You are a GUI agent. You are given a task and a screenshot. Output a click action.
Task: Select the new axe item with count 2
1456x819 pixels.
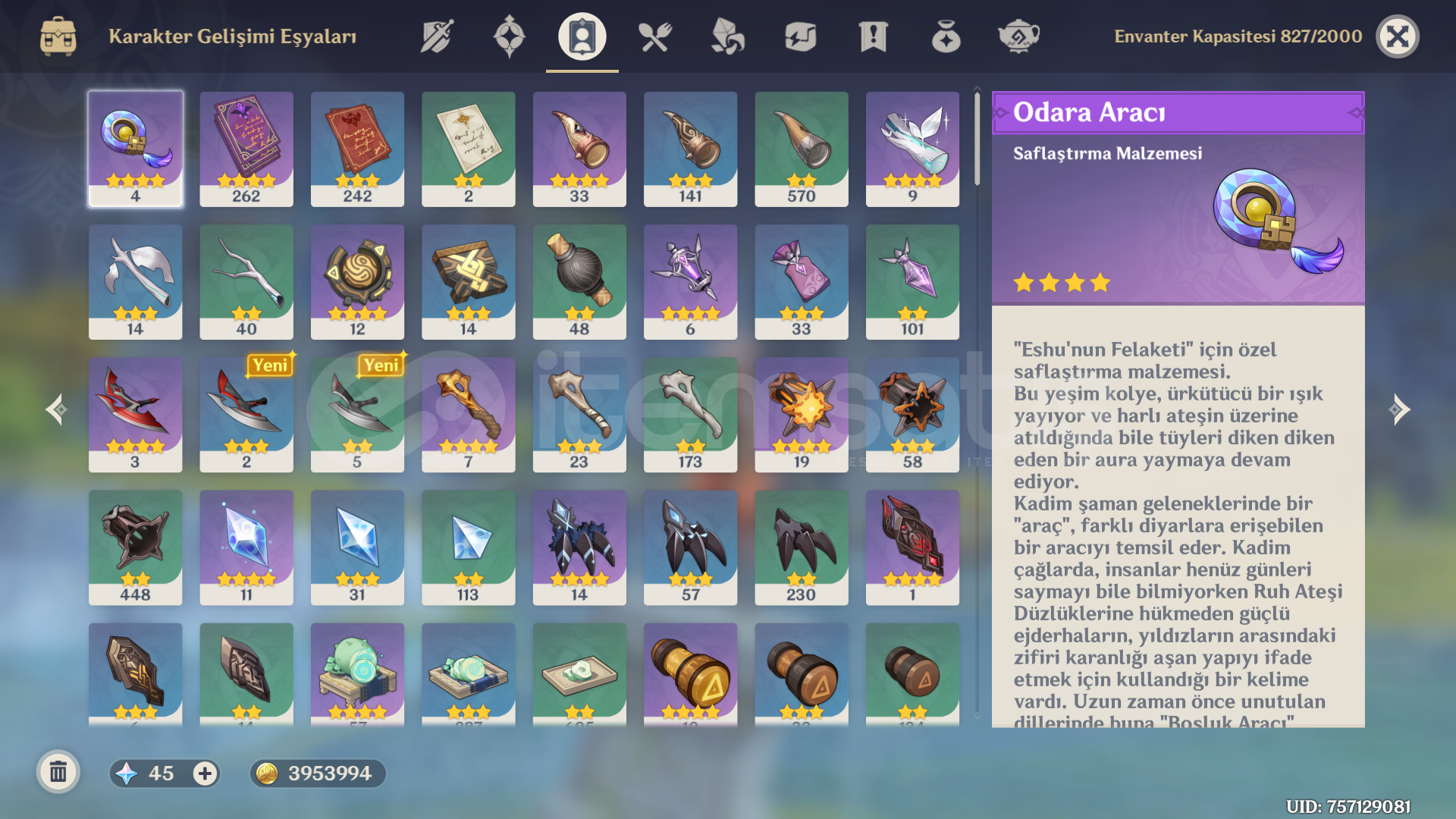(x=246, y=415)
